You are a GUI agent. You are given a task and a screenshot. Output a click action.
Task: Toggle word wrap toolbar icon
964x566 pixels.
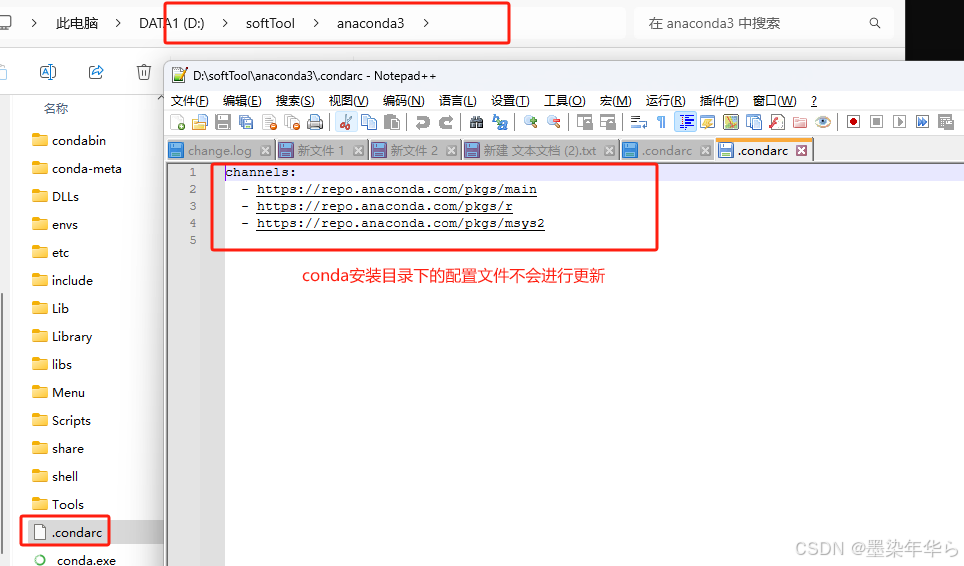639,122
